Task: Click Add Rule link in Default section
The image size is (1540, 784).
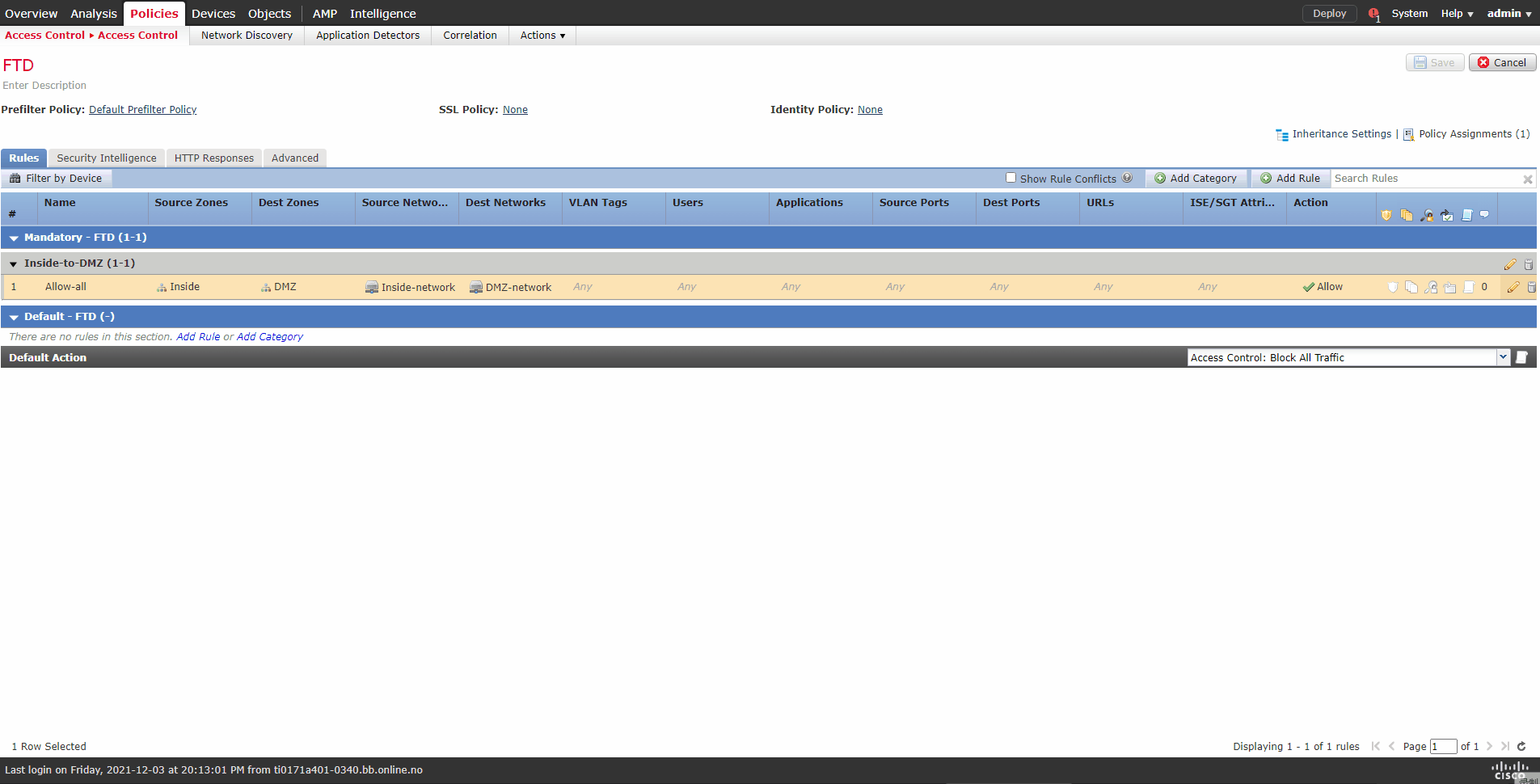Action: pyautogui.click(x=198, y=337)
